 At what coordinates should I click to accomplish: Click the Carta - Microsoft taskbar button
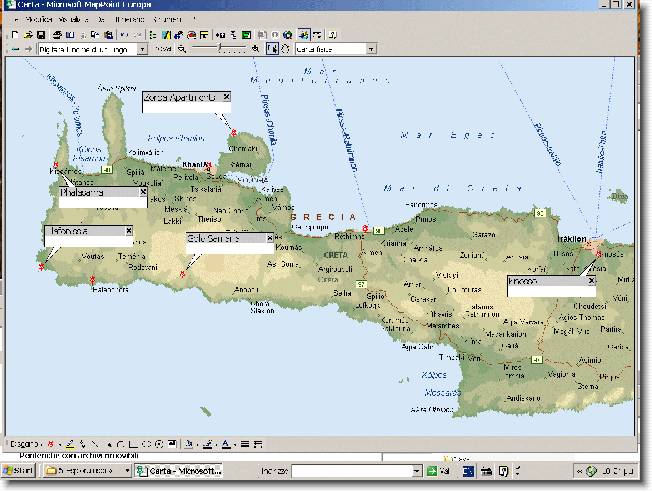pyautogui.click(x=179, y=471)
